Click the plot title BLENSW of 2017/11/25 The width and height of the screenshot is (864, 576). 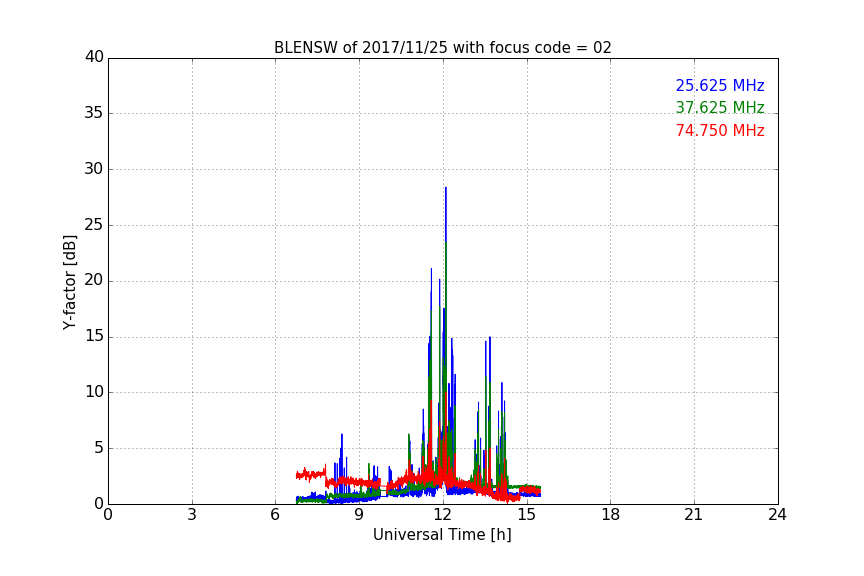pyautogui.click(x=442, y=48)
